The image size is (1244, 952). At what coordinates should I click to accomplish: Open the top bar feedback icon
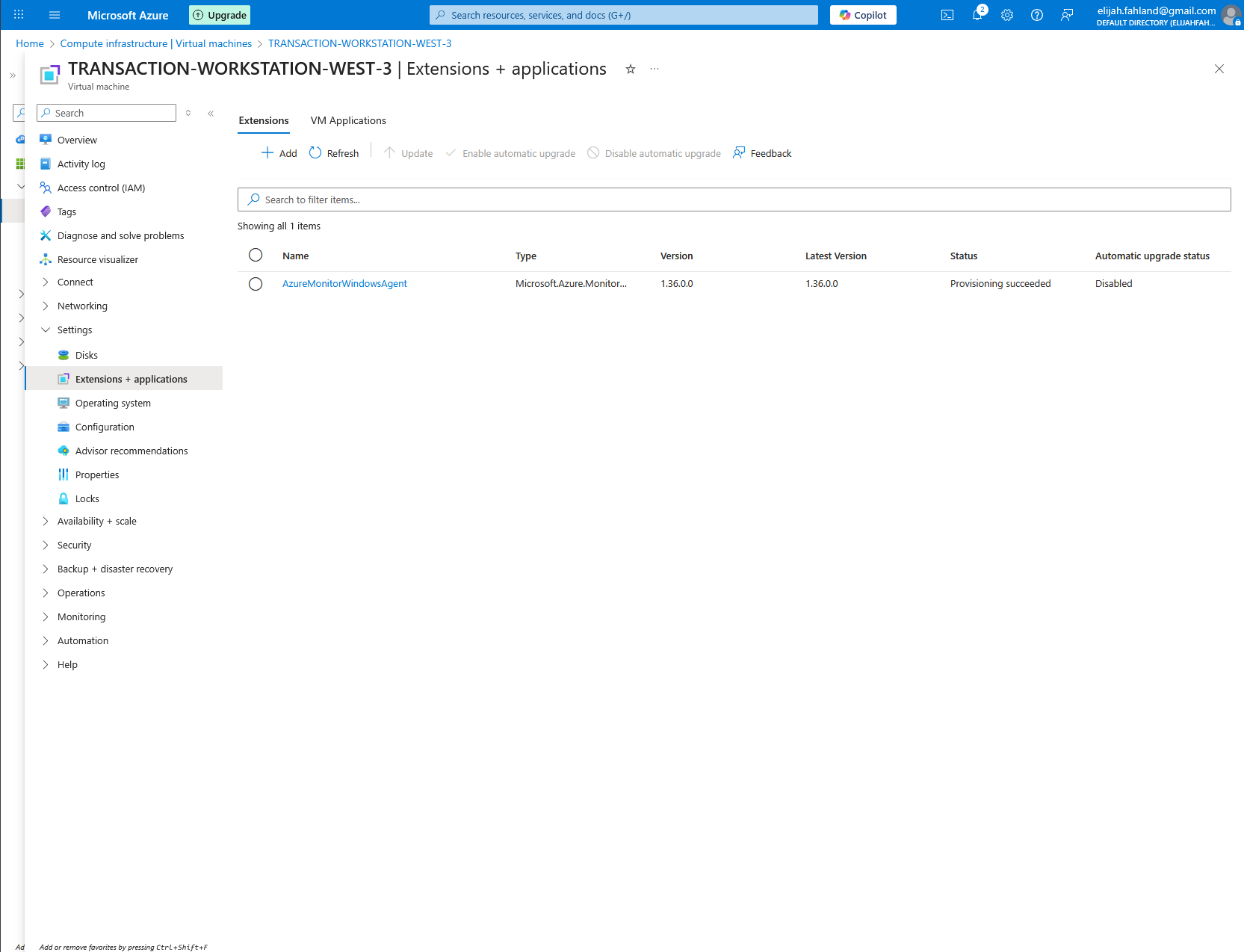[1067, 15]
